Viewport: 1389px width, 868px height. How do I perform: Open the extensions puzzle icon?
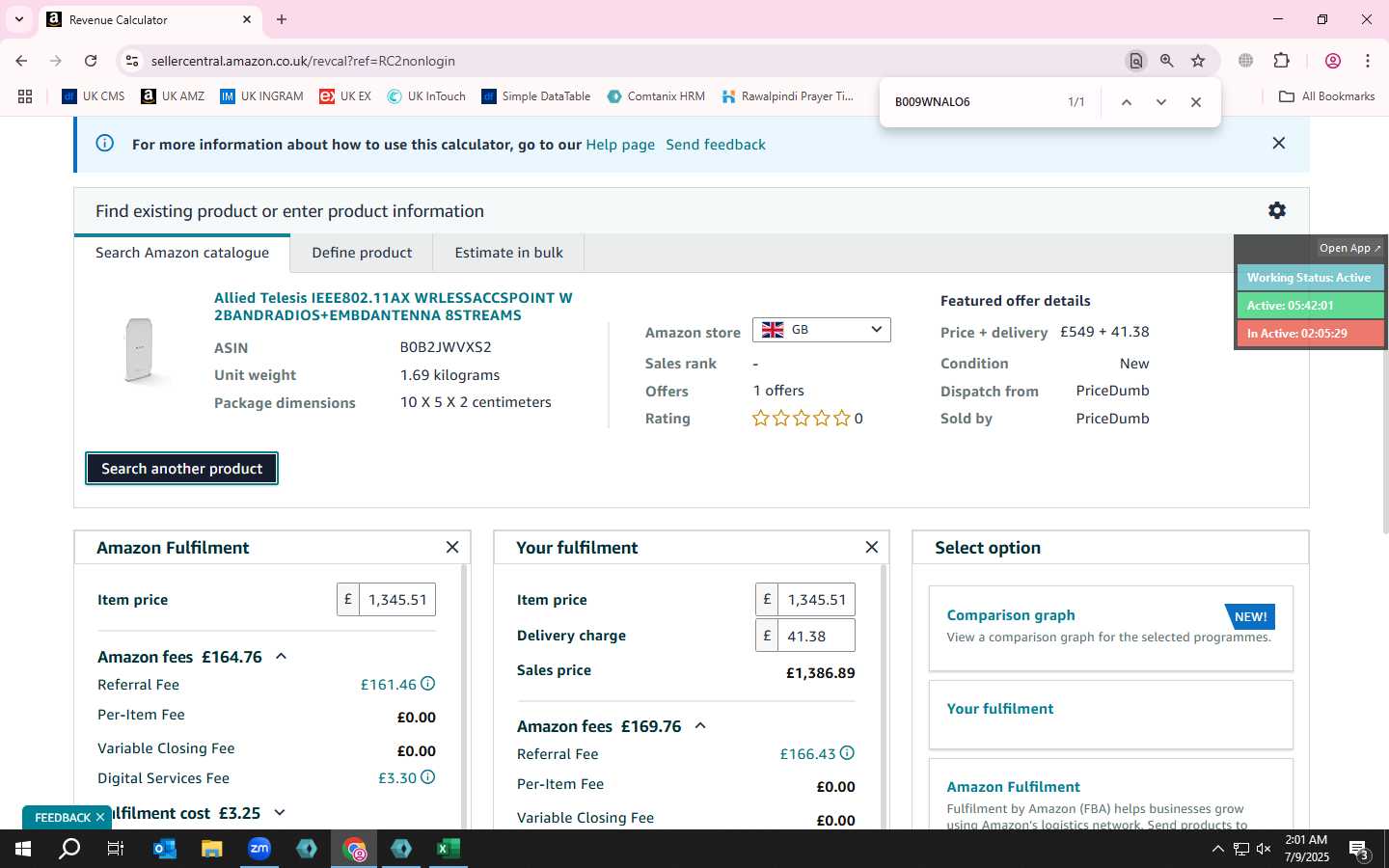[x=1282, y=61]
